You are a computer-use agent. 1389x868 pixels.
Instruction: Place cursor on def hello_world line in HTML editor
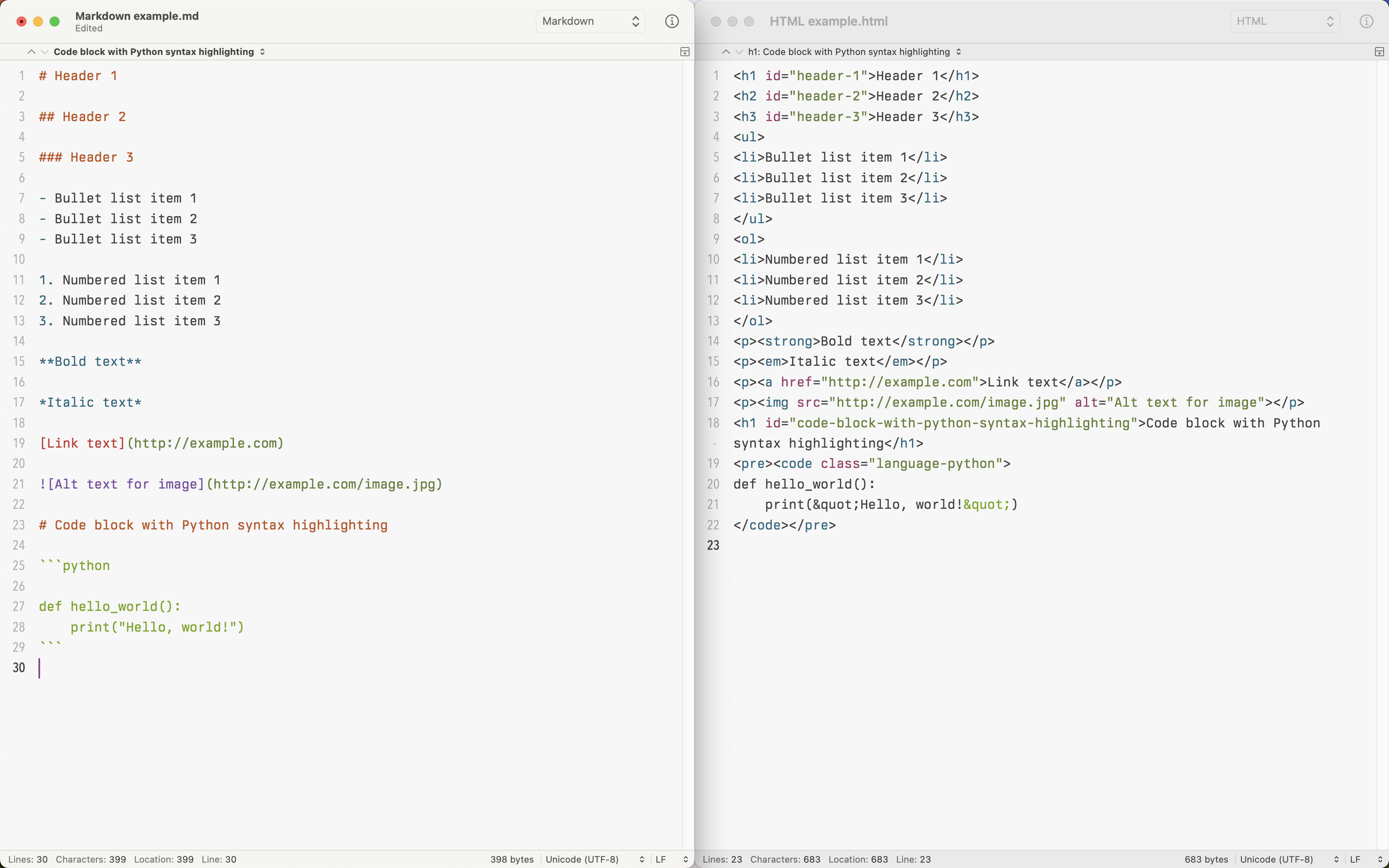[804, 484]
